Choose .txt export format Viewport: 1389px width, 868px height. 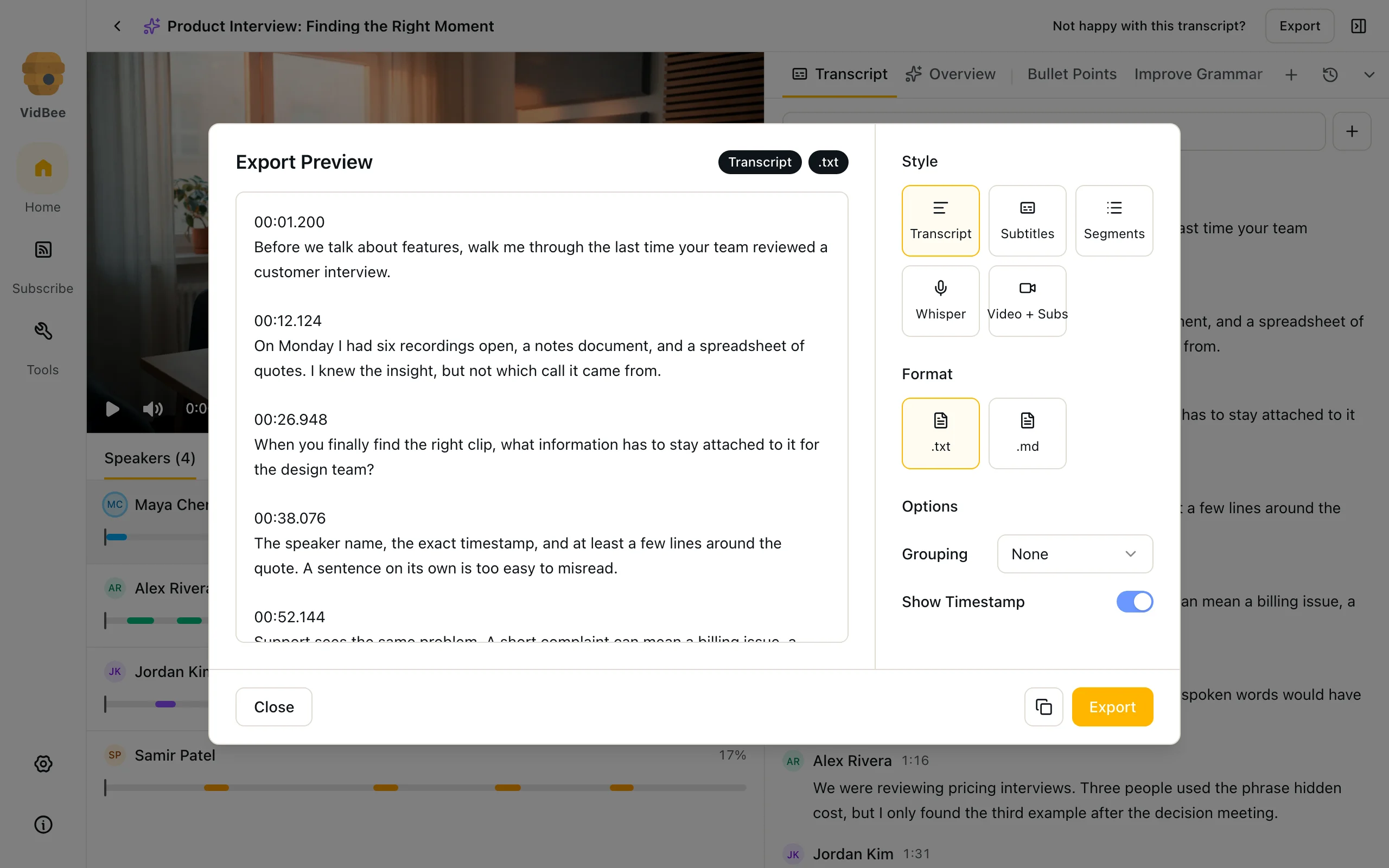click(x=940, y=433)
